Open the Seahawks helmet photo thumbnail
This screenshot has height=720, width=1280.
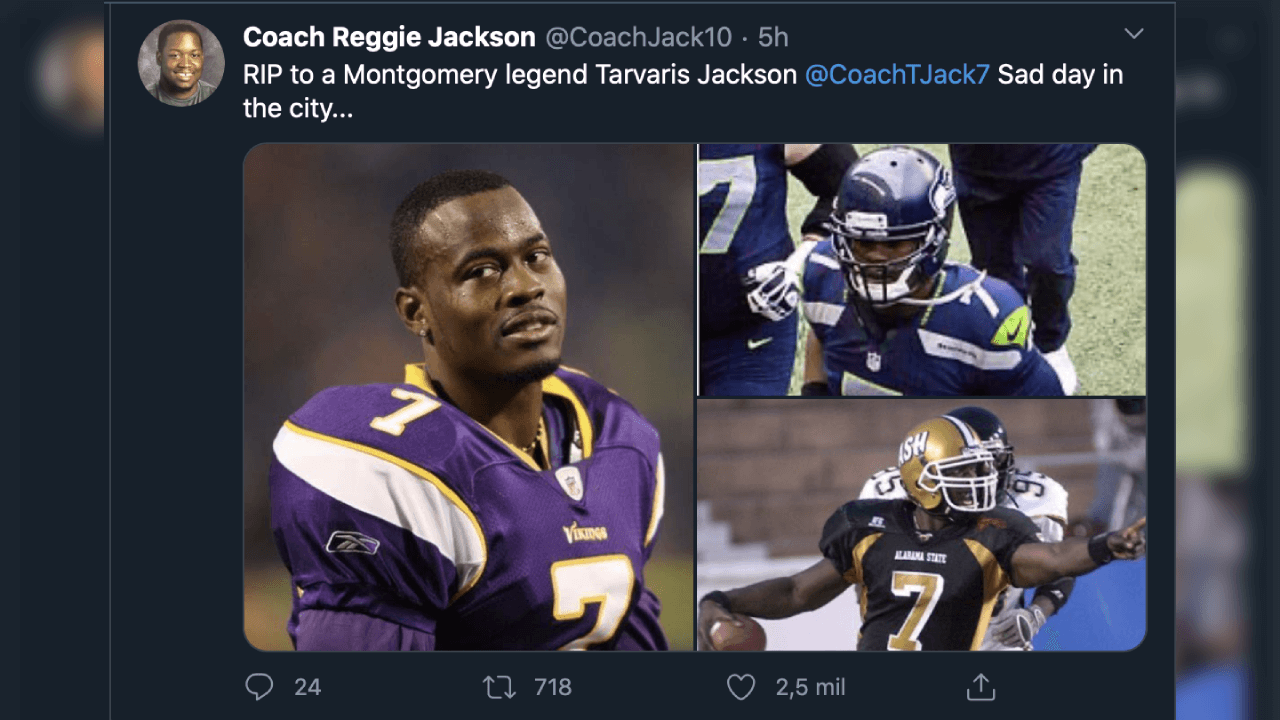[922, 268]
